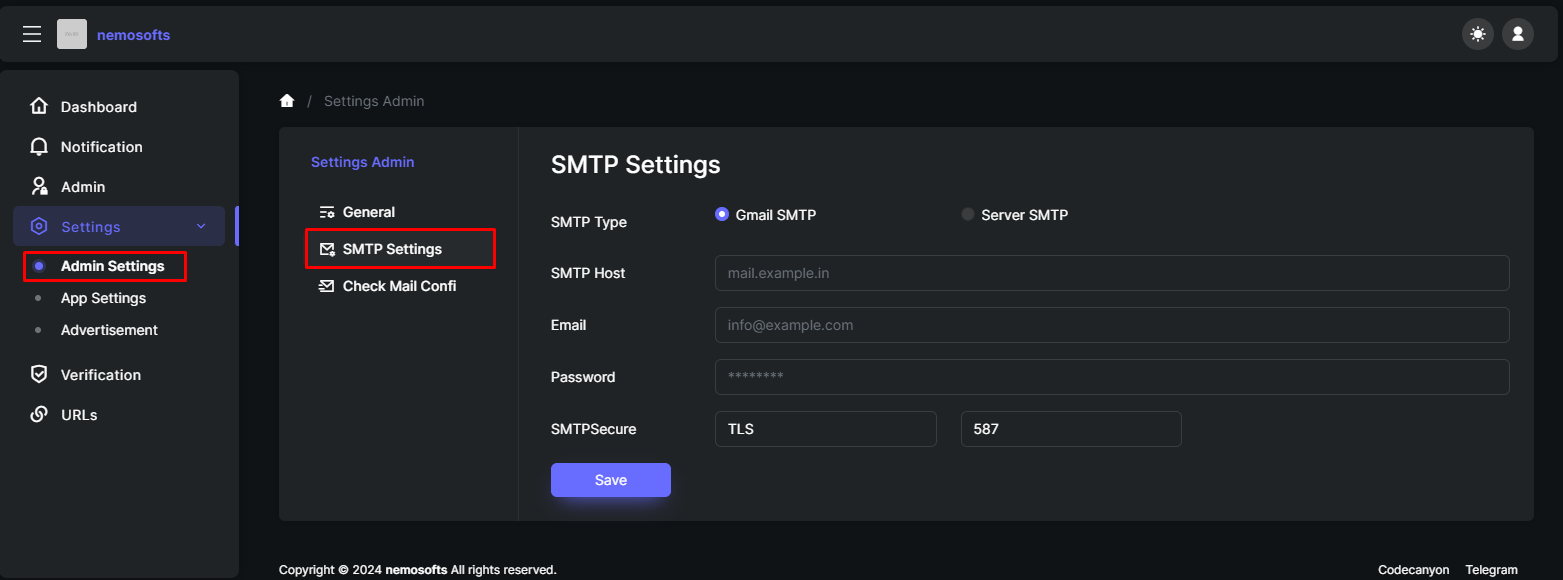
Task: Toggle light mode sun icon
Action: click(x=1477, y=35)
